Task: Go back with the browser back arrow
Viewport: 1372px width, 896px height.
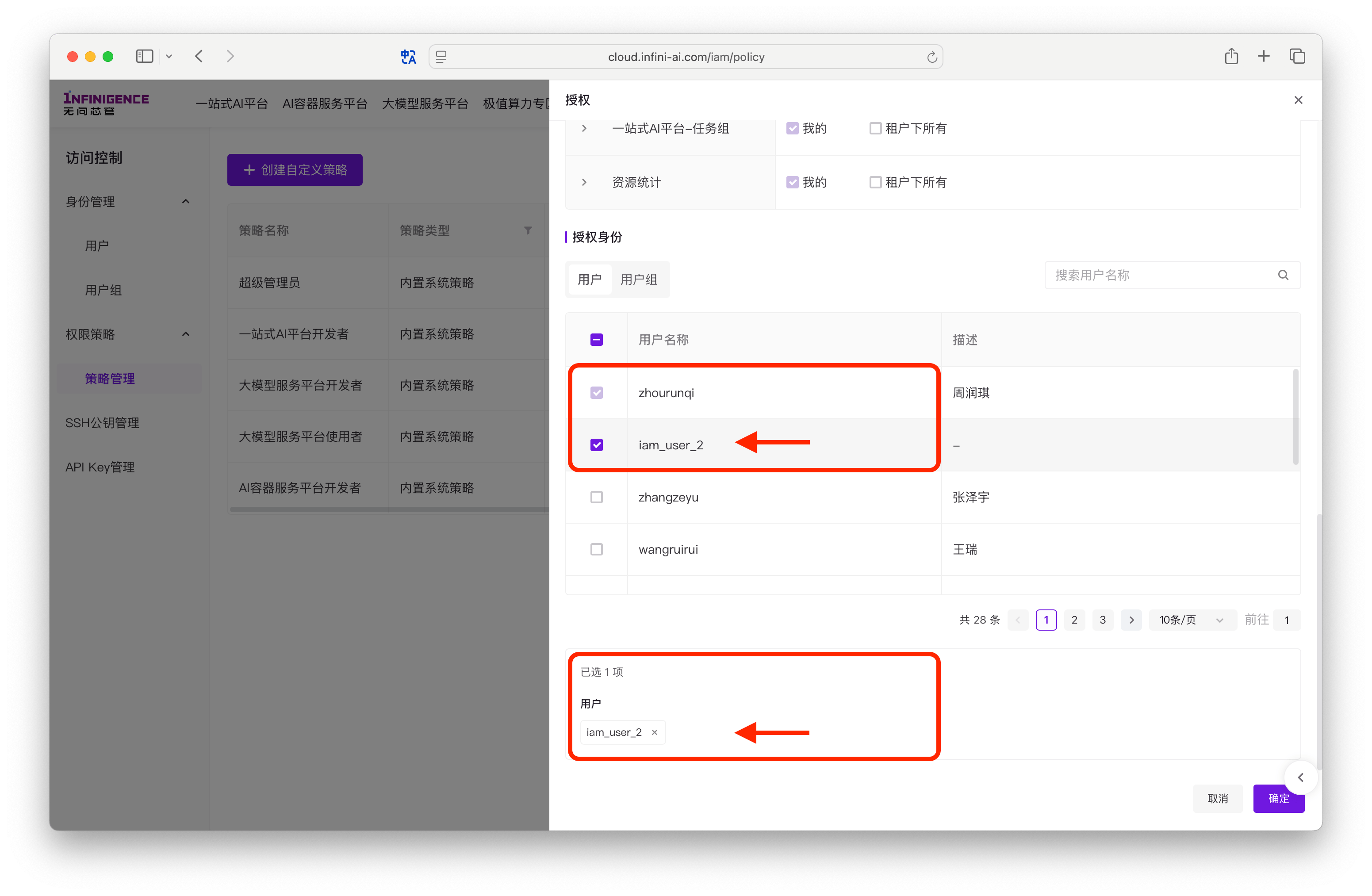Action: [x=199, y=57]
